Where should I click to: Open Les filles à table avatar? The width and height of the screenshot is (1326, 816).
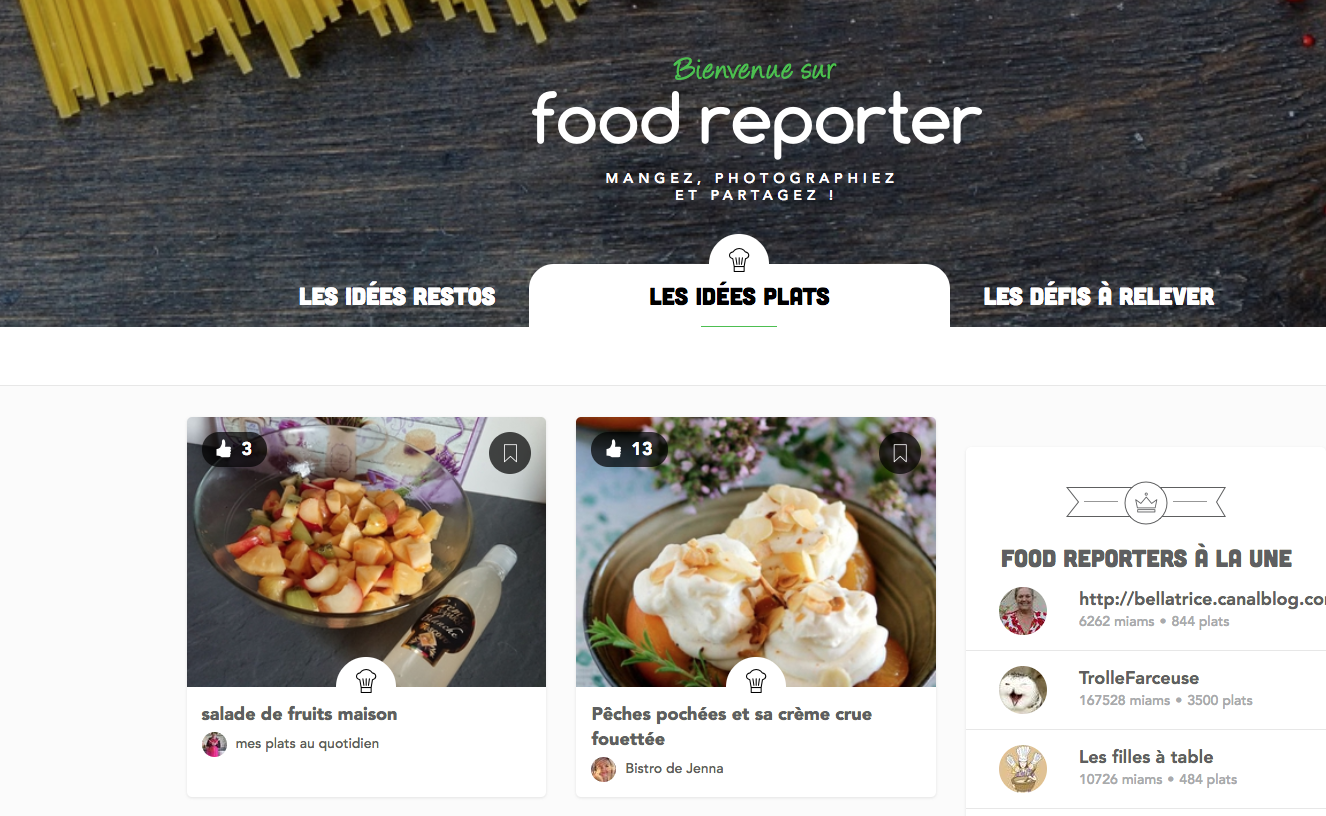(x=1023, y=769)
